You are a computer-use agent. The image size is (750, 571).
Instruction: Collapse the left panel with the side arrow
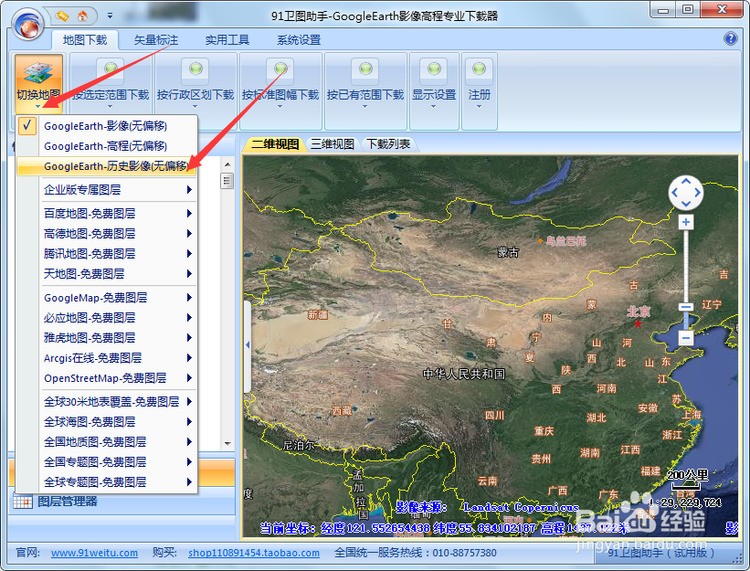247,345
